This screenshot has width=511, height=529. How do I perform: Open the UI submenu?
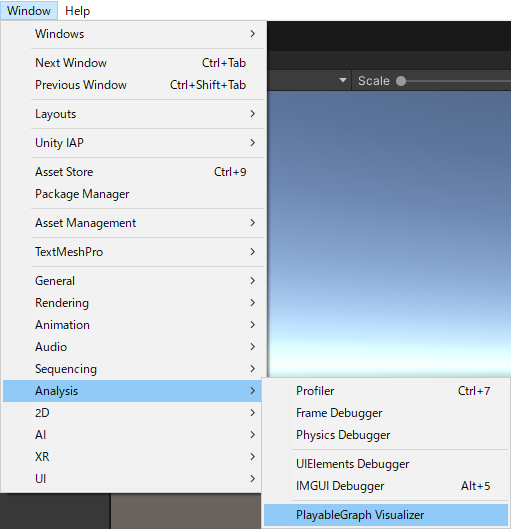tap(132, 478)
